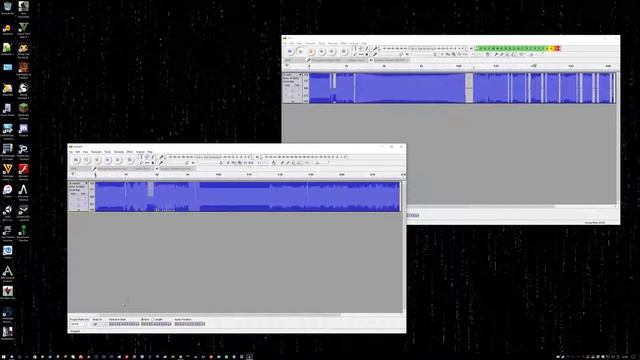Click Zoom In icon in front window
640x360 pixels.
(282, 163)
